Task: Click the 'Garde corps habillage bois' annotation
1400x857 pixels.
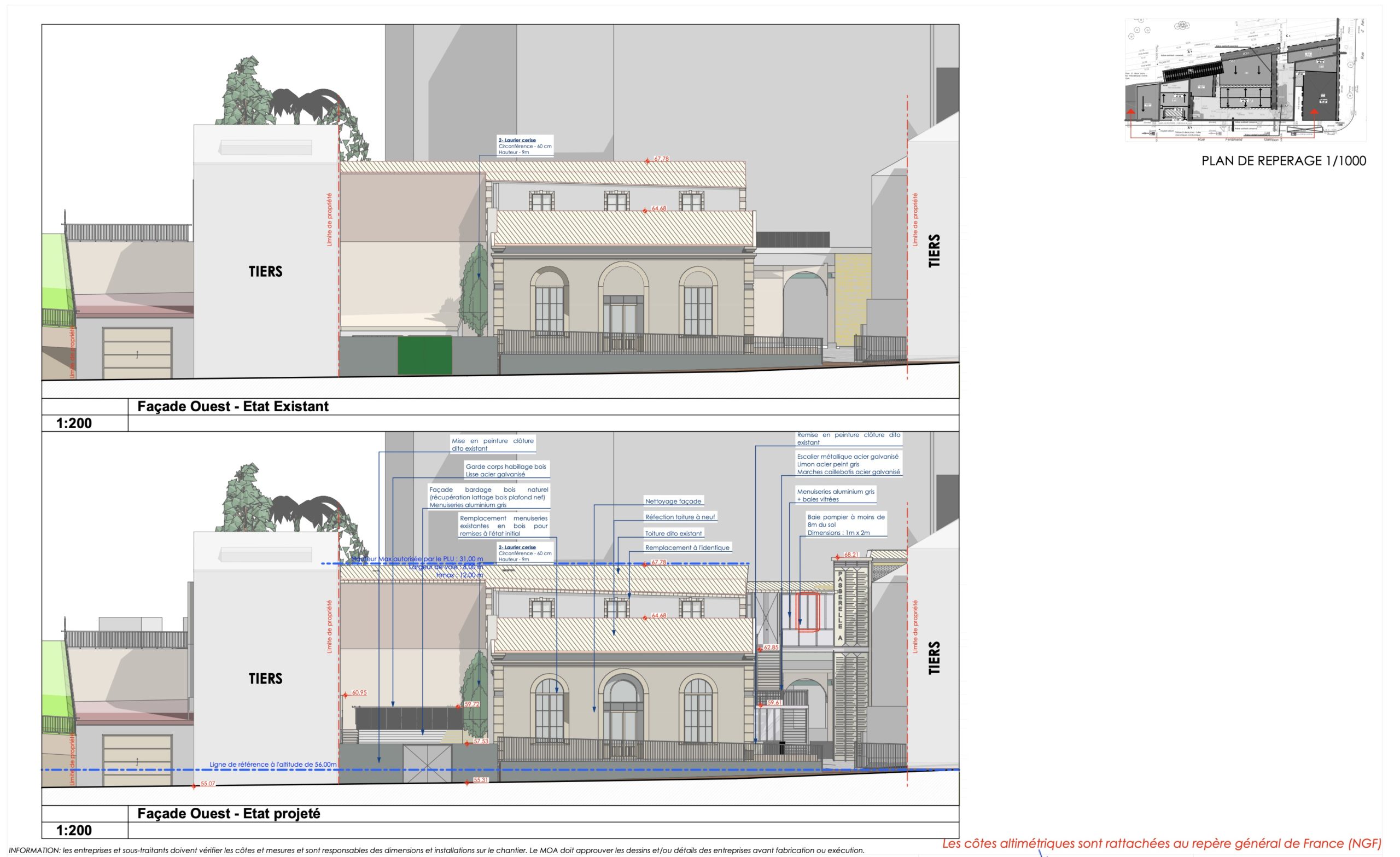Action: point(505,470)
